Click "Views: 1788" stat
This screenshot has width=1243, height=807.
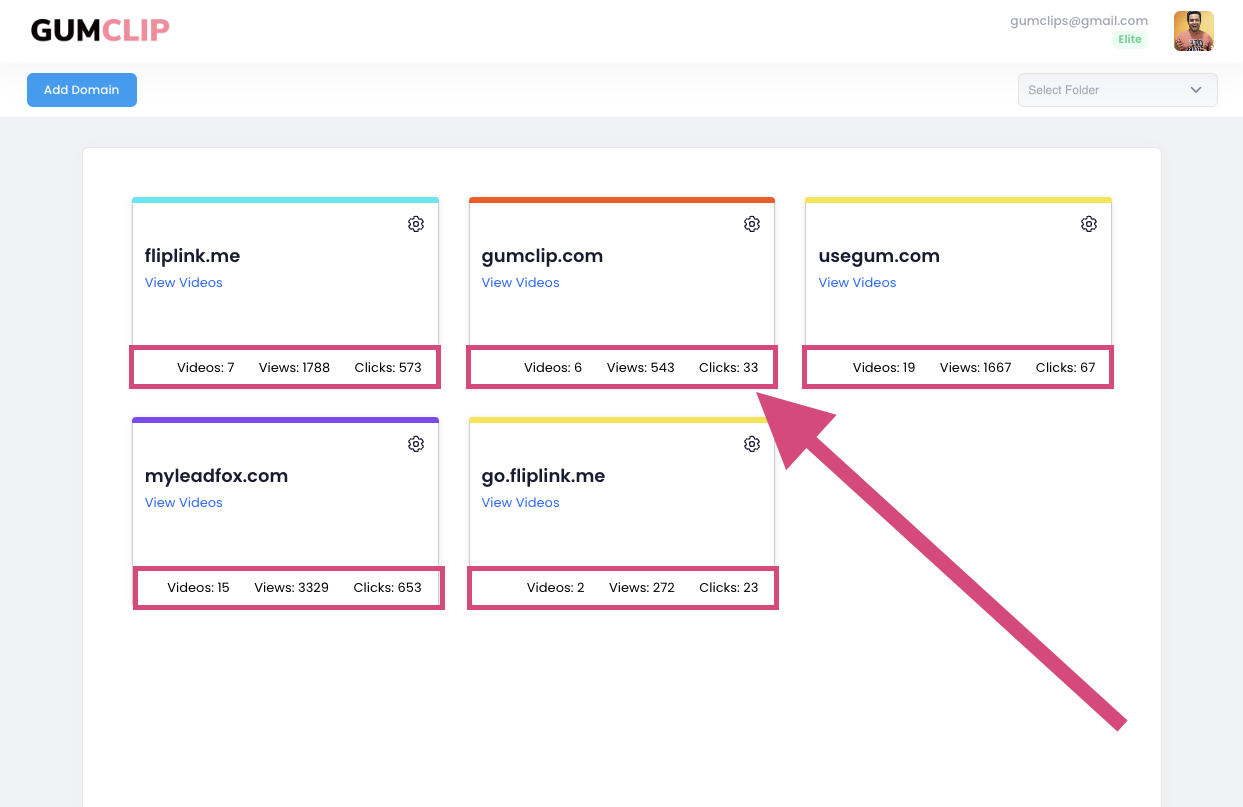[294, 368]
